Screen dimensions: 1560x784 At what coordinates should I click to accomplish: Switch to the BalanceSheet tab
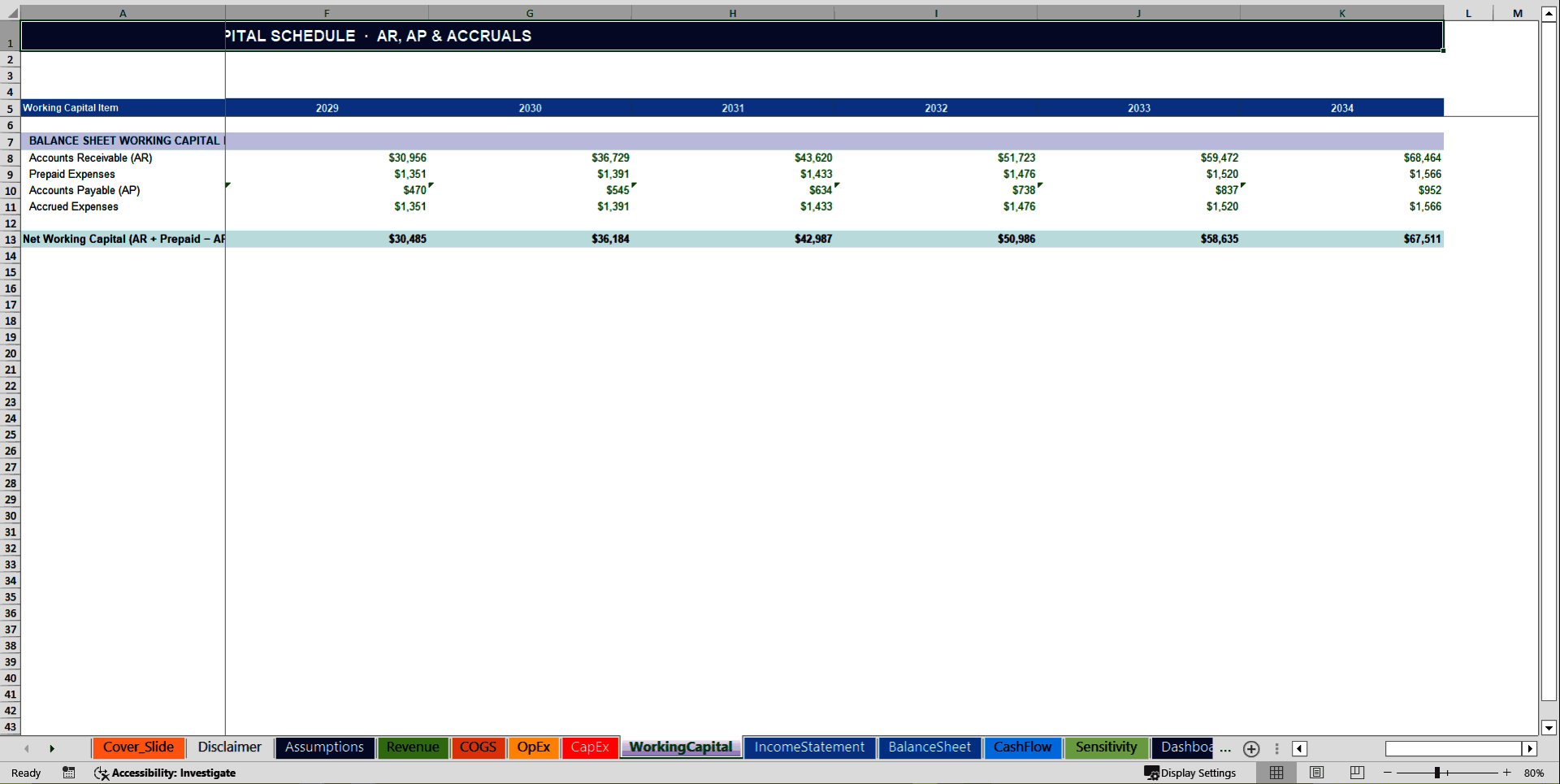(929, 747)
